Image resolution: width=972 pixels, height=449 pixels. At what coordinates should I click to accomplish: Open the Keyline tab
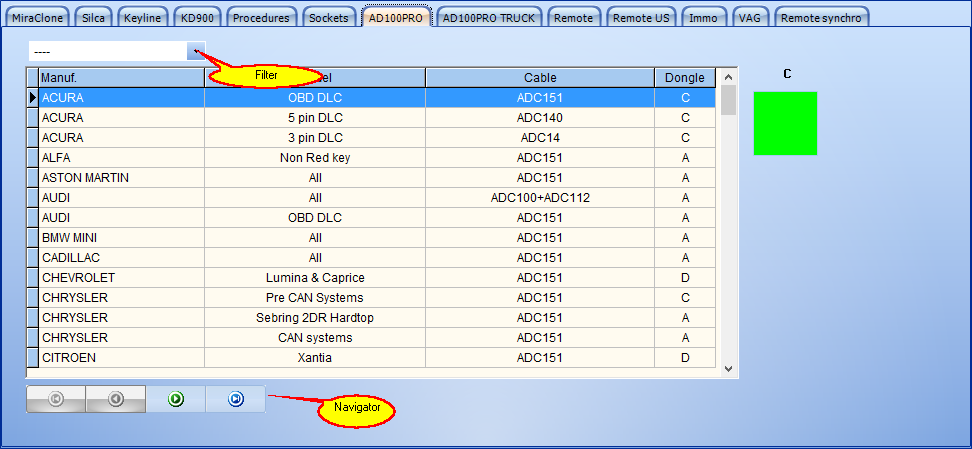[143, 18]
